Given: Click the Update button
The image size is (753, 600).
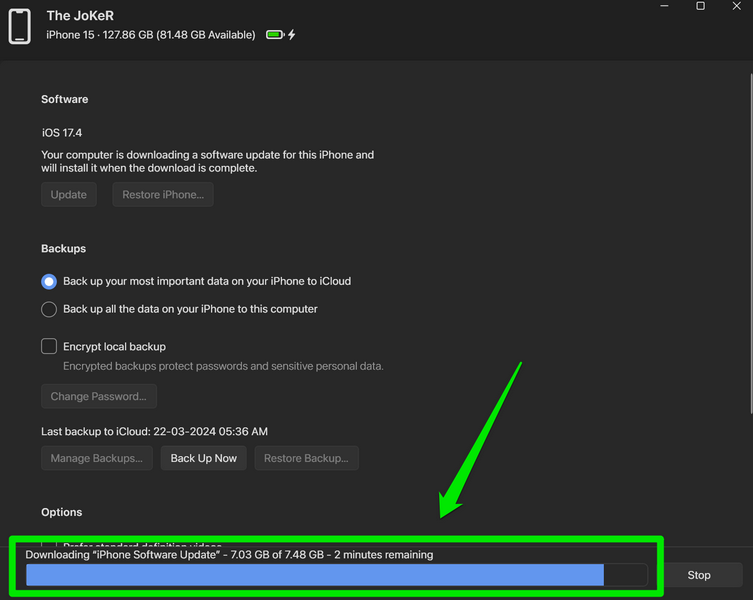Looking at the screenshot, I should (x=69, y=195).
